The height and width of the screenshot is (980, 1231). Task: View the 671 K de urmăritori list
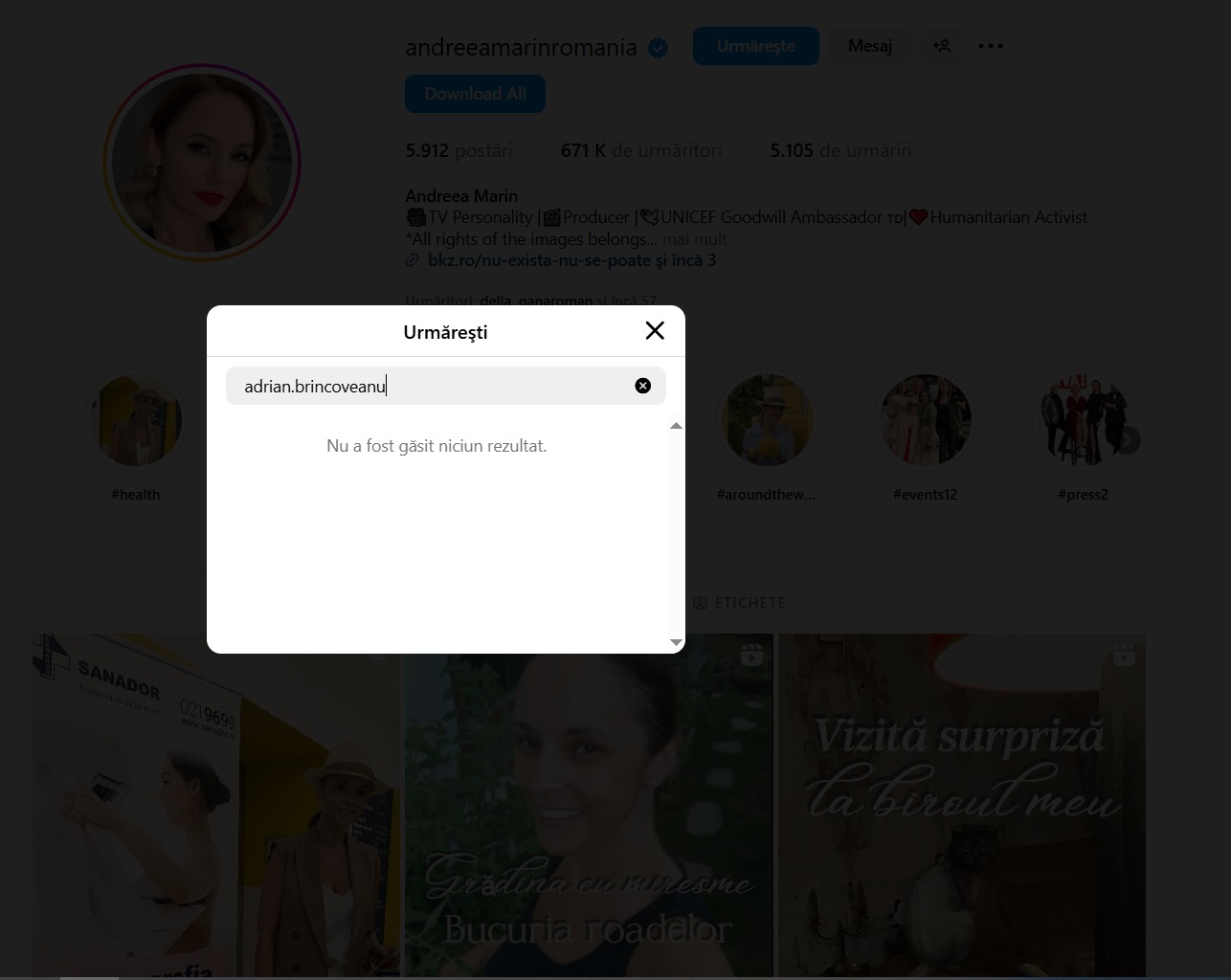pos(641,150)
